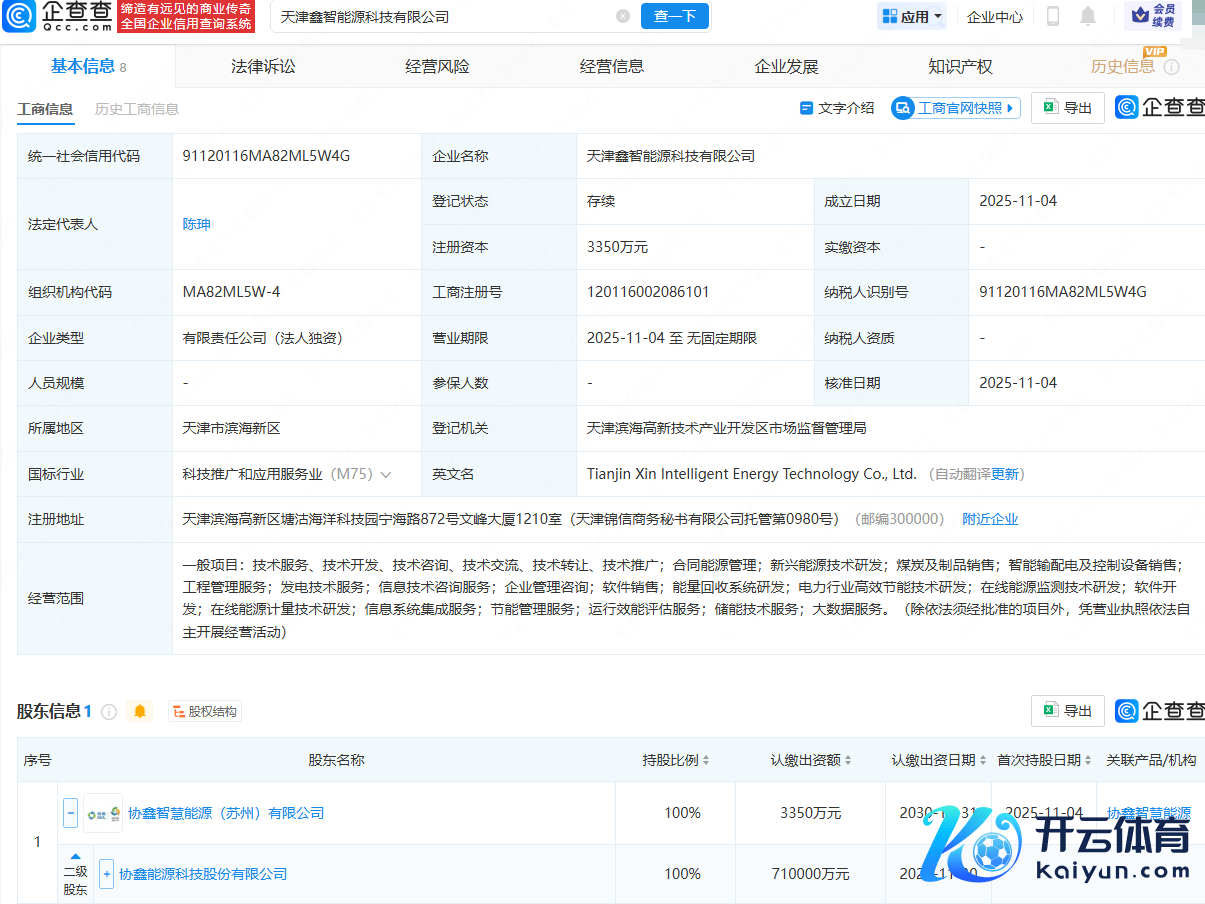
Task: Expand the 国标行业 chevron dropdown
Action: (386, 474)
